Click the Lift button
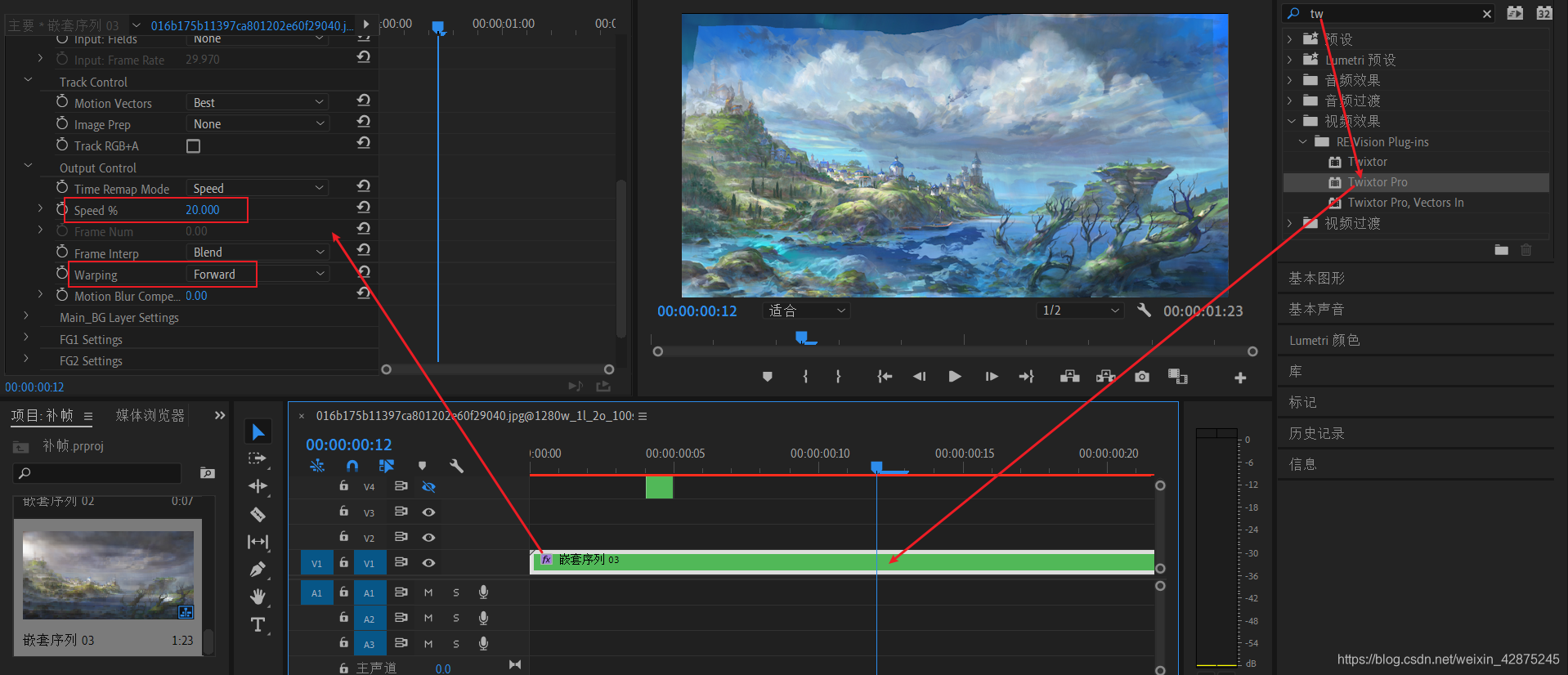 coord(1069,377)
